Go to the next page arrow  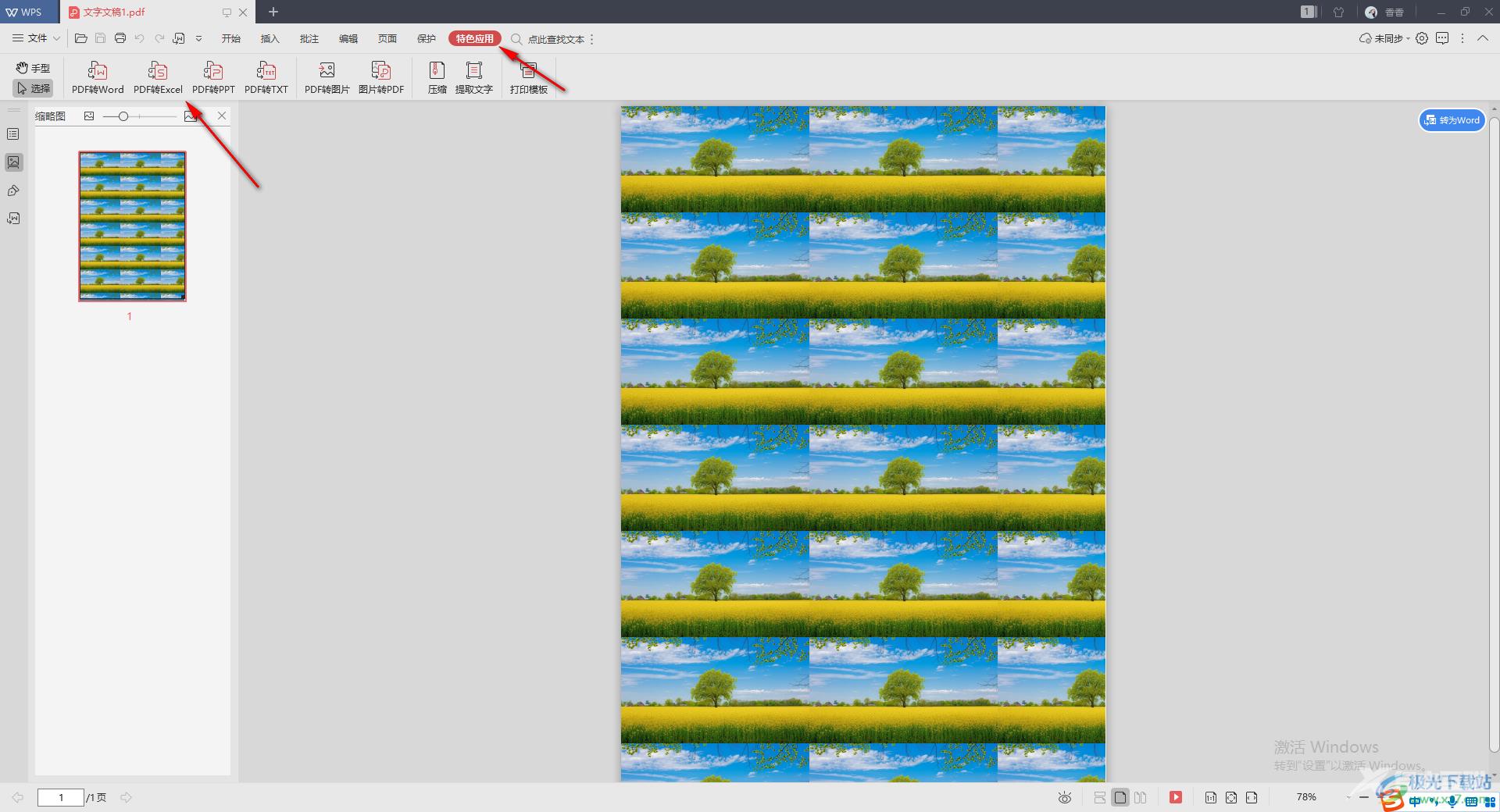(x=126, y=797)
